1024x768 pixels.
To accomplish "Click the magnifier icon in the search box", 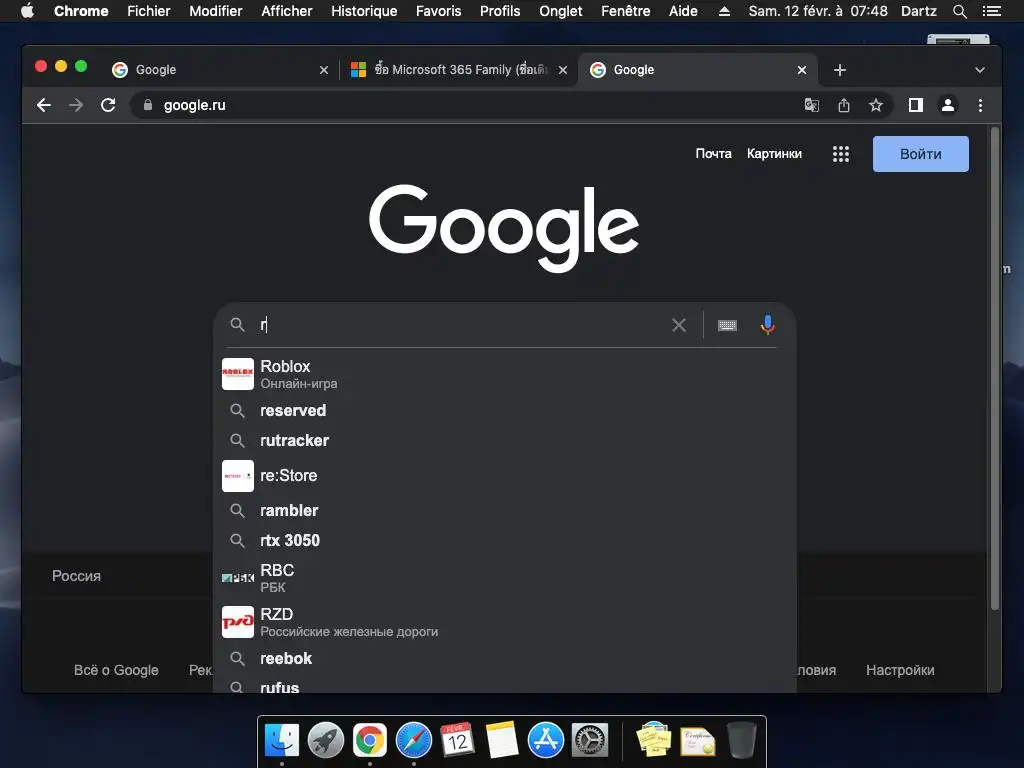I will 237,325.
